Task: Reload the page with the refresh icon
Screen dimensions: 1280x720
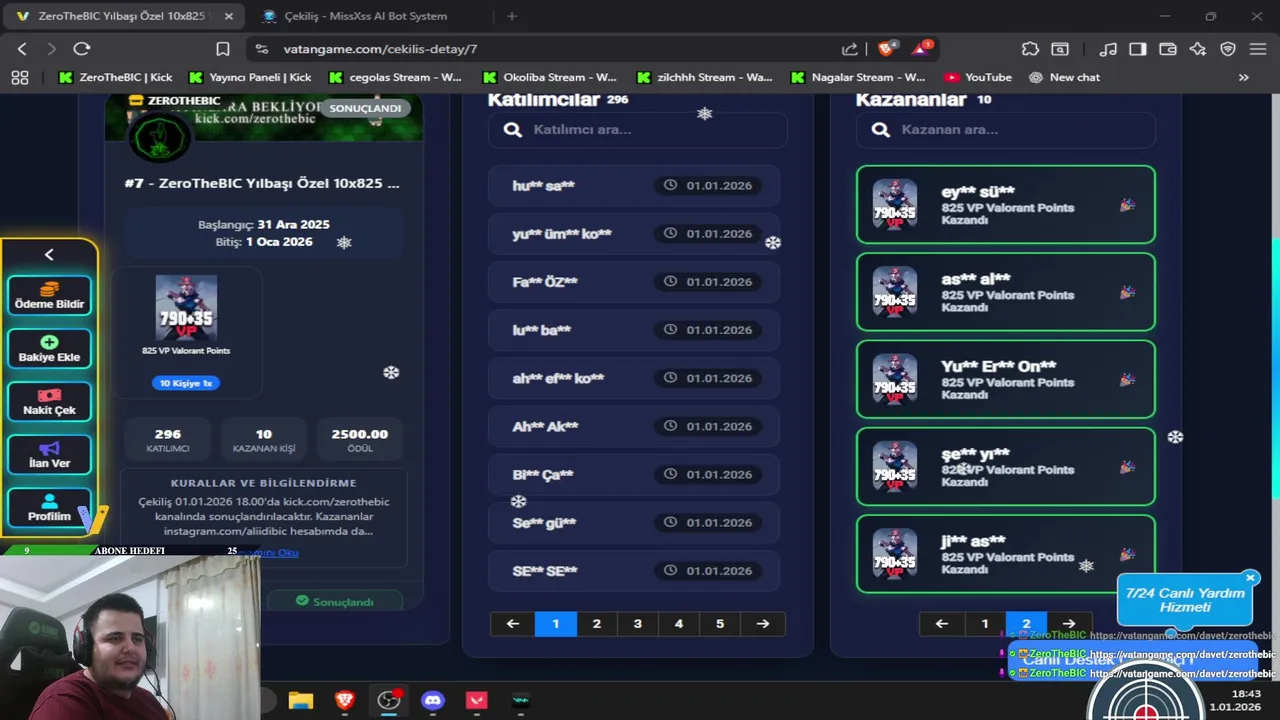Action: tap(82, 49)
